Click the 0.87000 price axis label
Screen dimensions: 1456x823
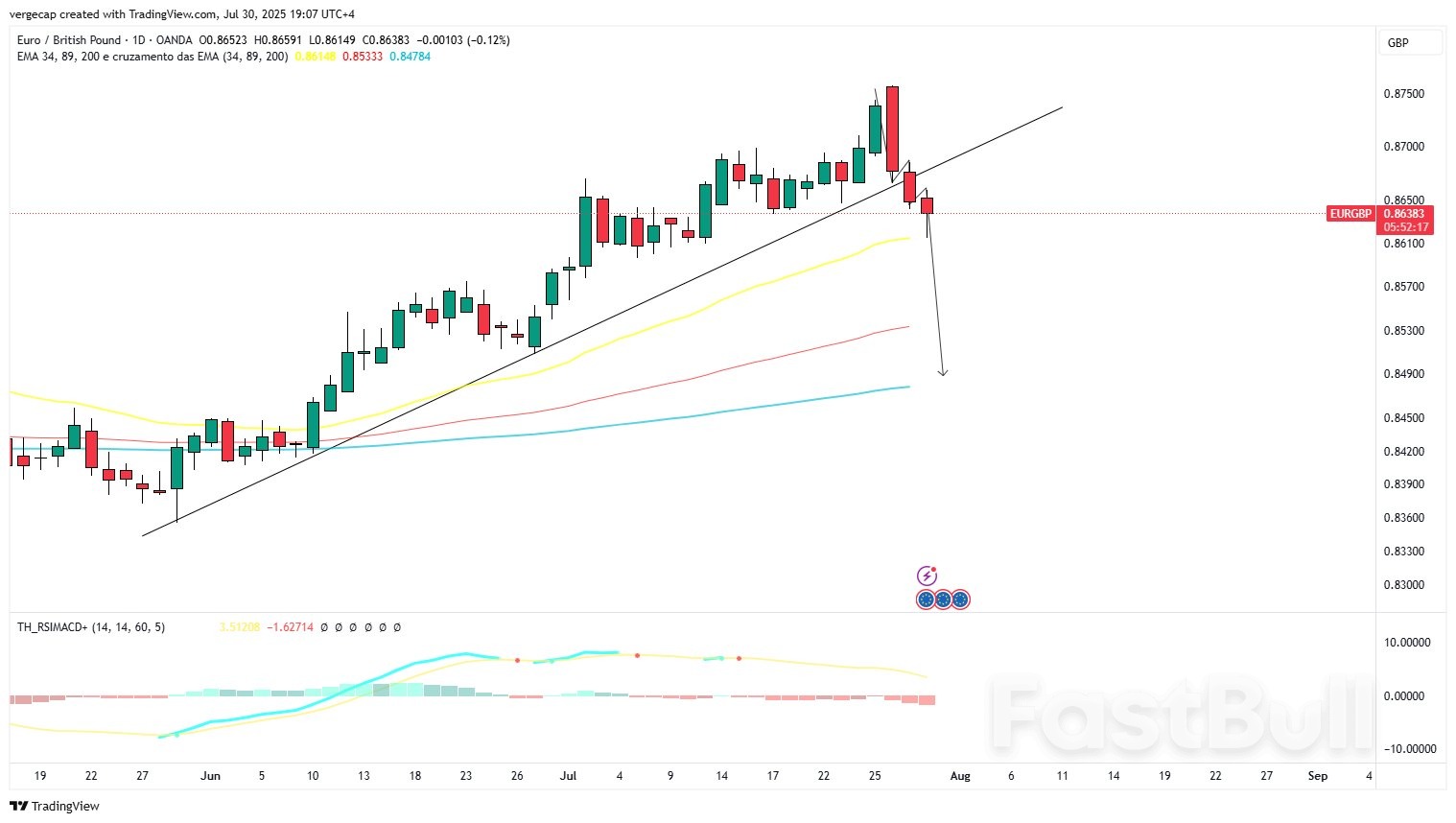tap(1403, 147)
